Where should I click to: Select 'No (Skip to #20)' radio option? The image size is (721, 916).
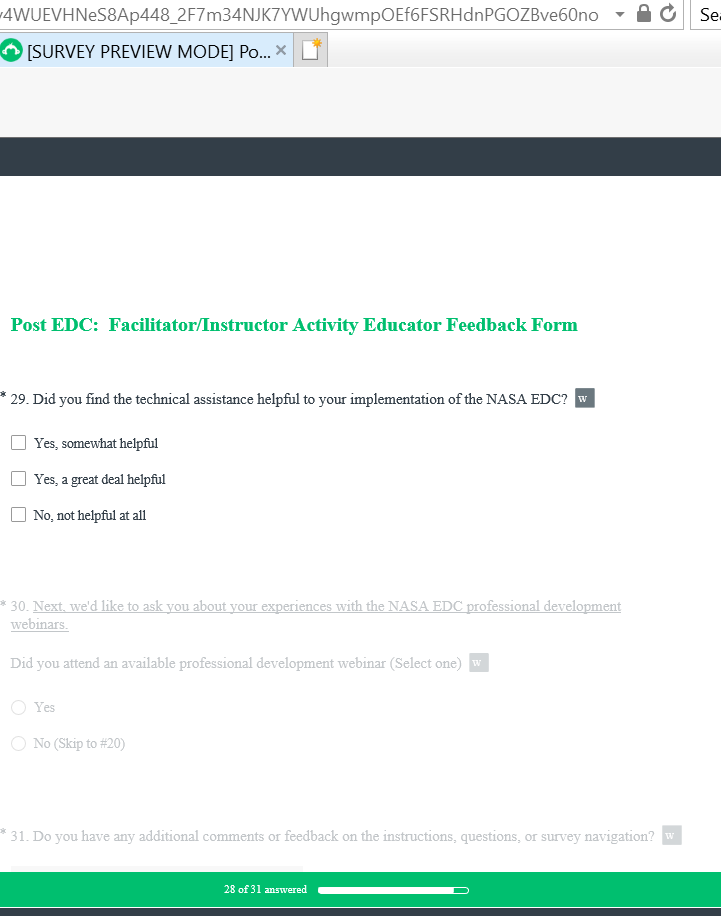(x=18, y=743)
